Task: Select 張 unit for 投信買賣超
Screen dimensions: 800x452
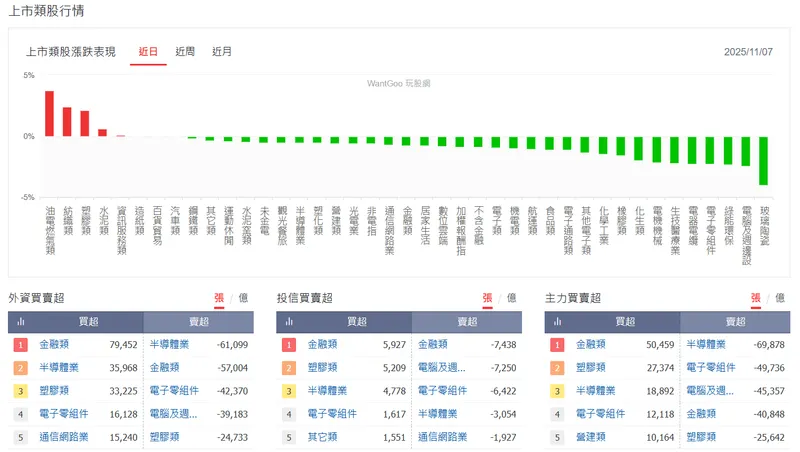Action: point(487,298)
